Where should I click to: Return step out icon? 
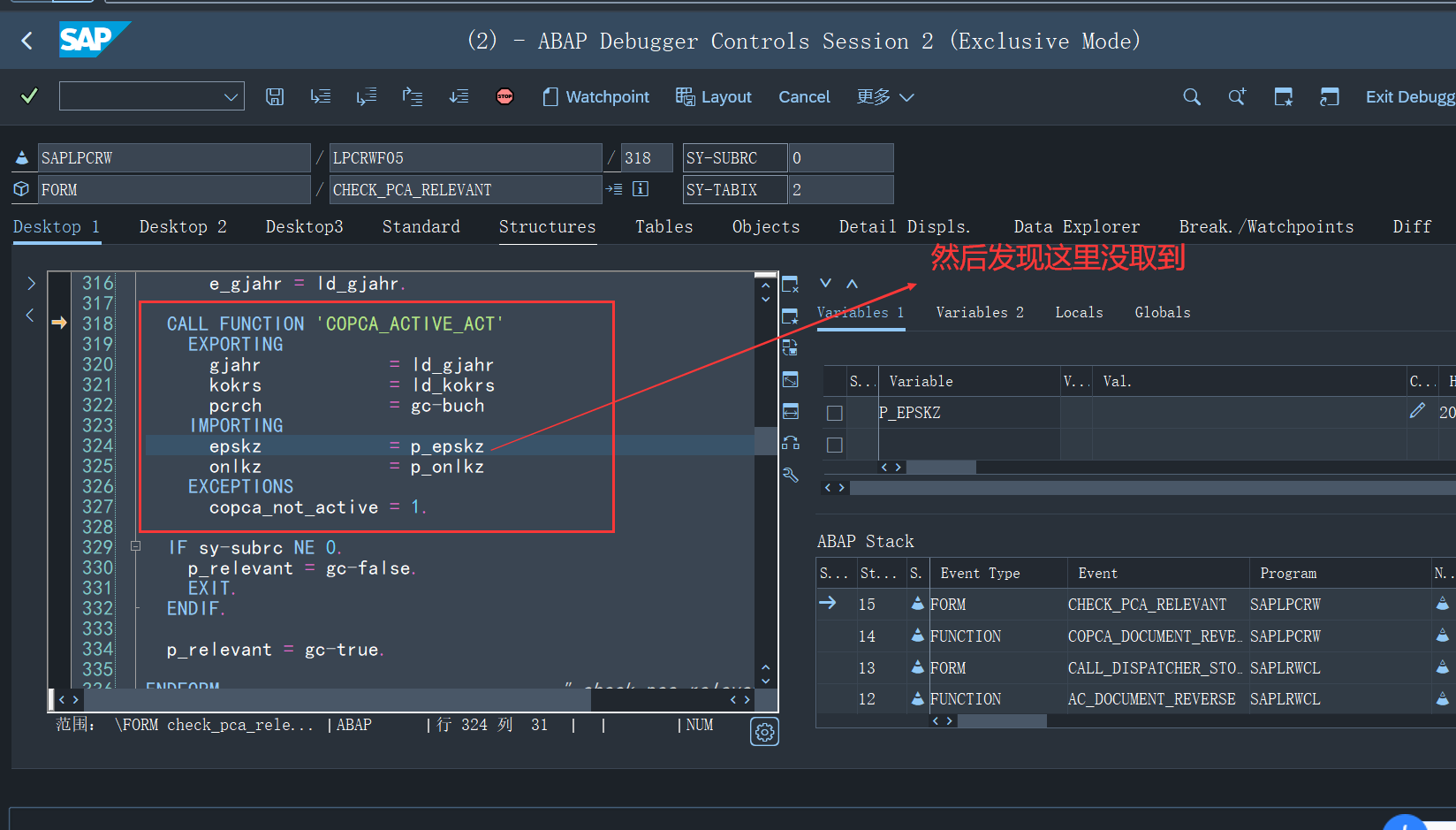pos(413,96)
